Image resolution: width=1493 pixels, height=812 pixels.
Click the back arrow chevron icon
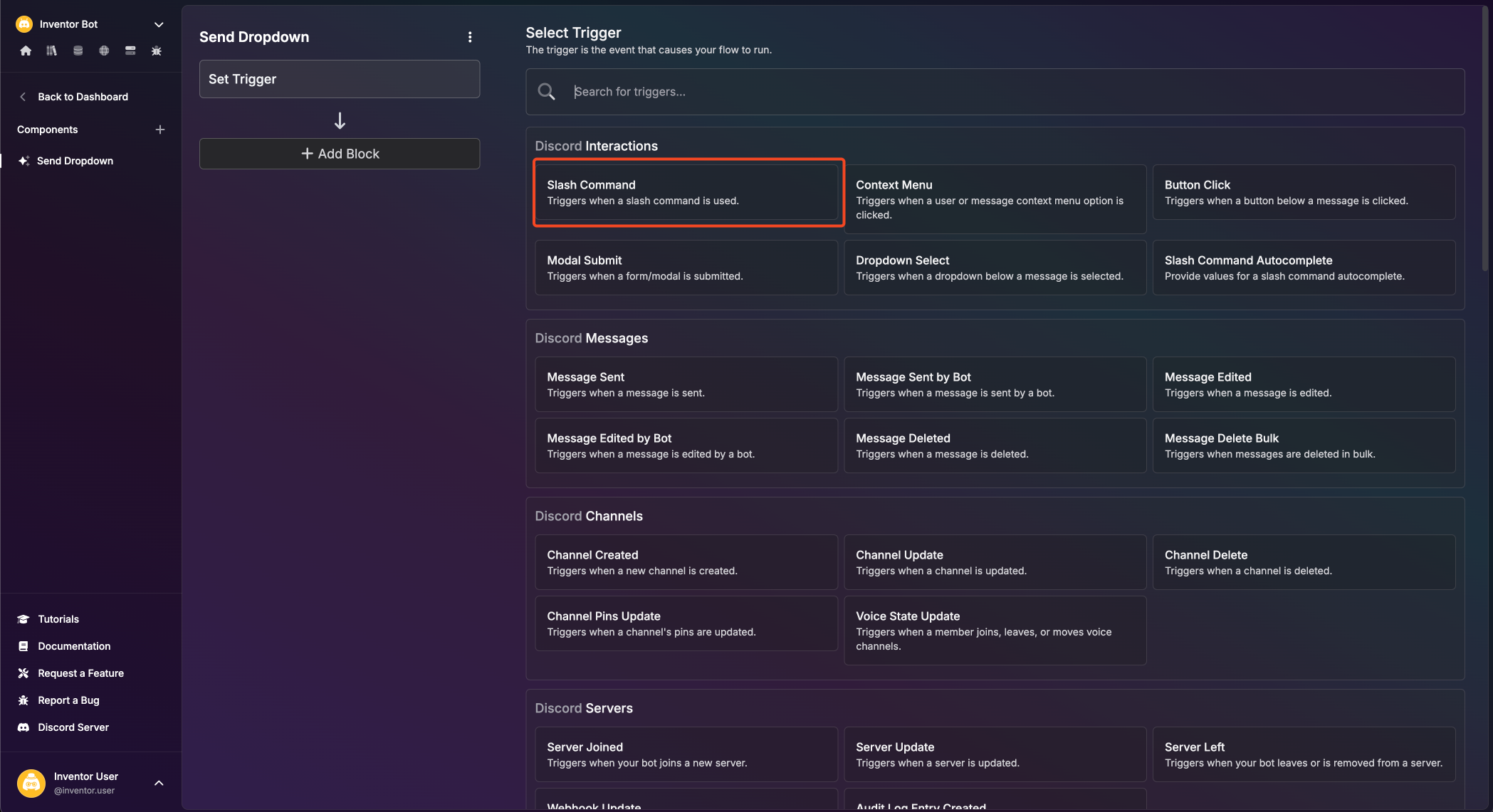23,97
